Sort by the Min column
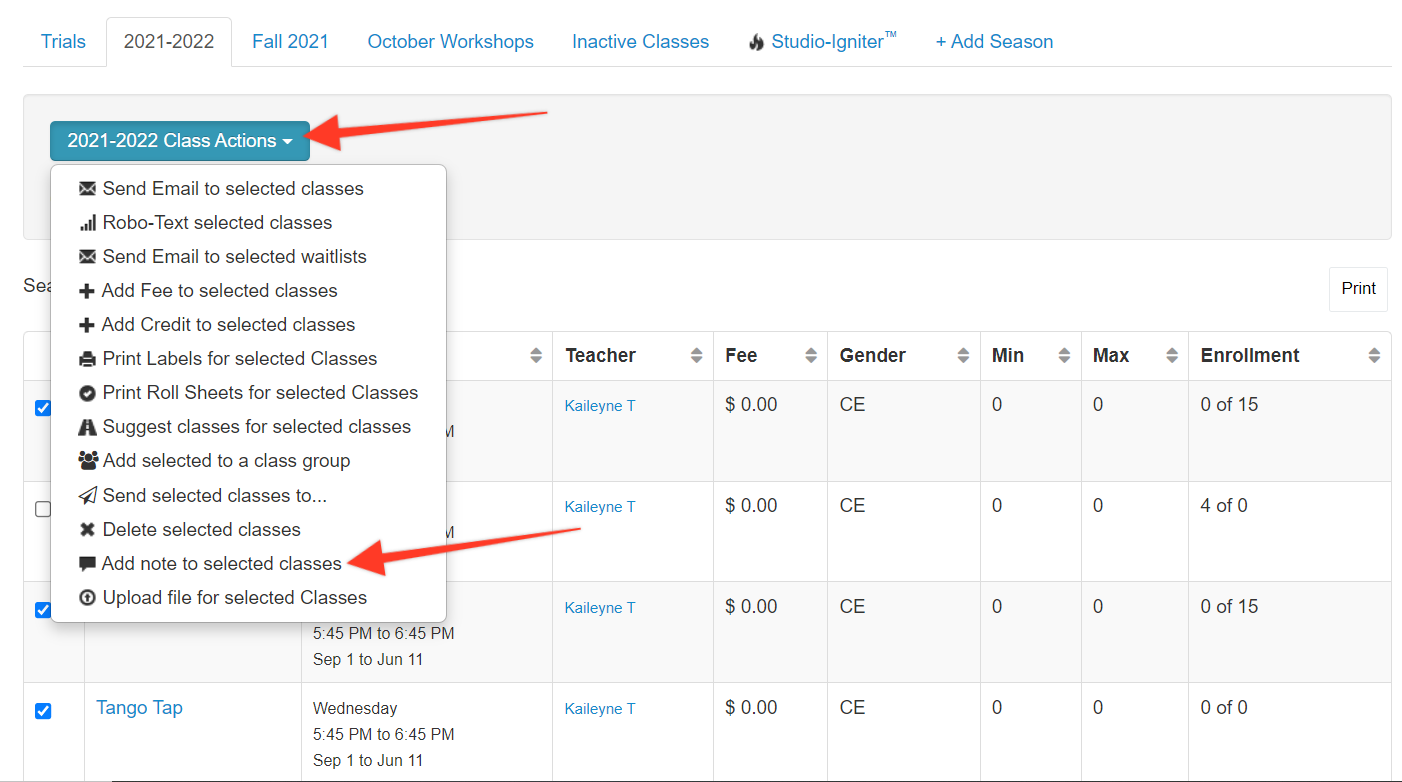The image size is (1402, 782). (x=1030, y=356)
